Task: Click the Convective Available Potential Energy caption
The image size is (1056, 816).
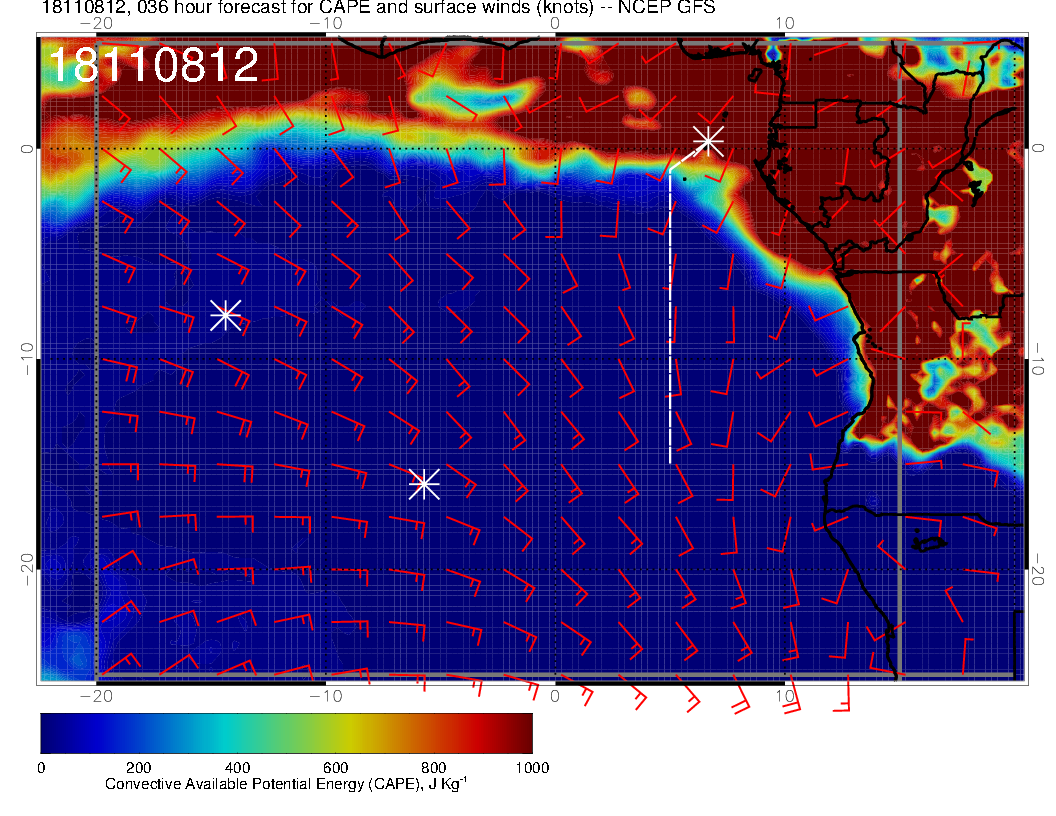Action: (286, 784)
